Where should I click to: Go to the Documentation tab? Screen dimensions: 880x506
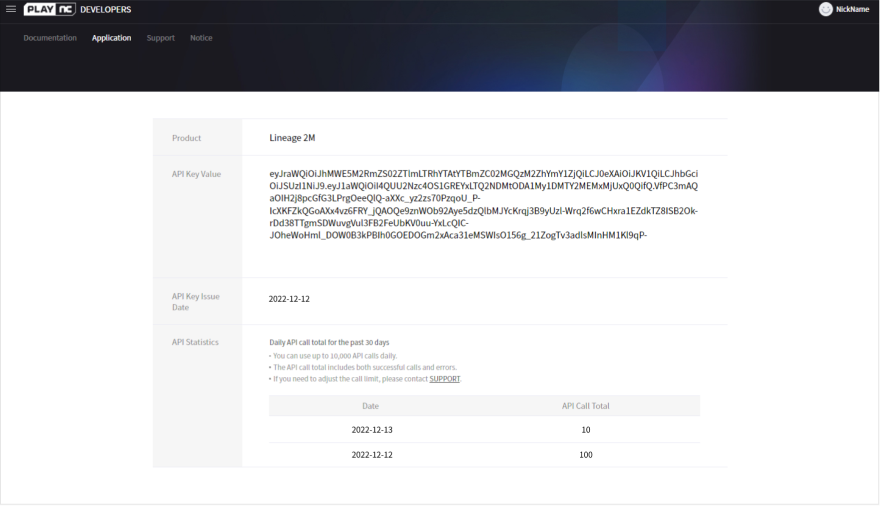click(x=50, y=38)
